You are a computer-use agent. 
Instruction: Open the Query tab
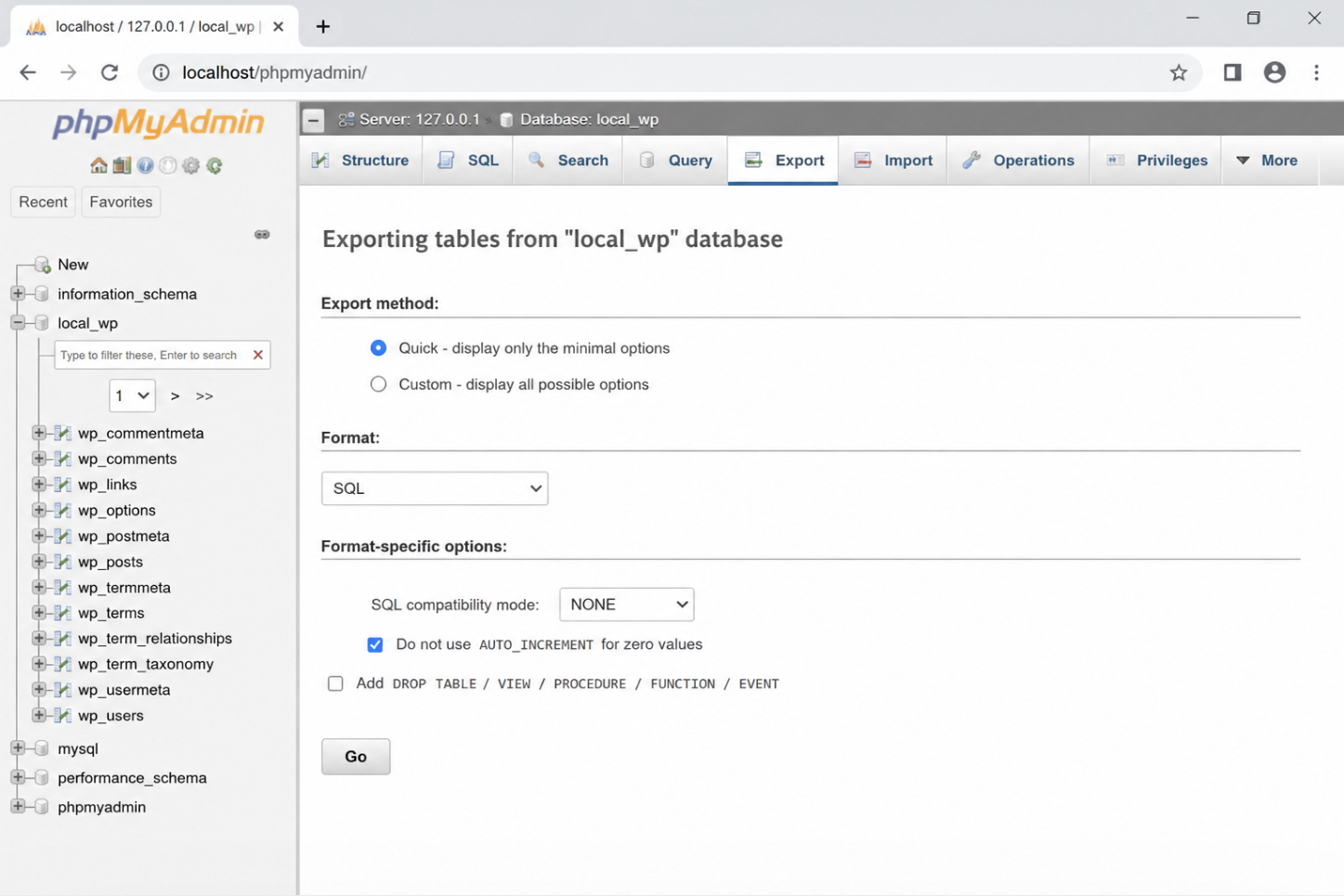(676, 161)
